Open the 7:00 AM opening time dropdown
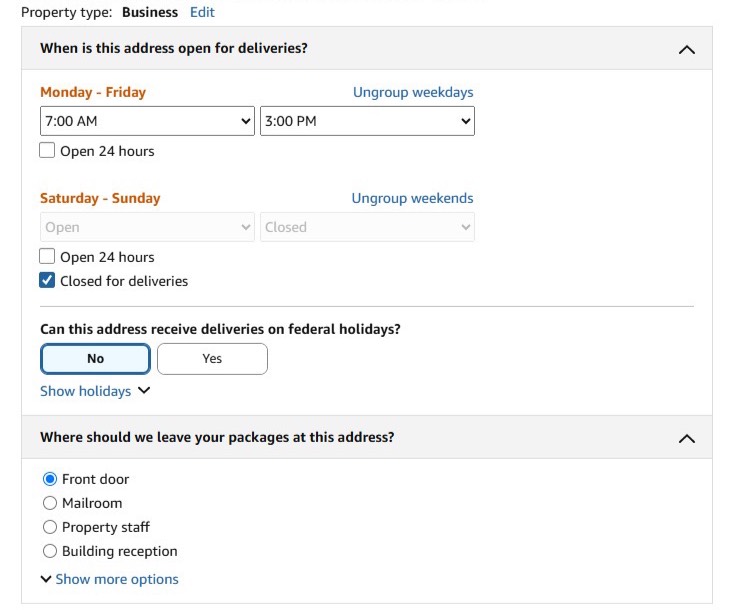 point(147,121)
